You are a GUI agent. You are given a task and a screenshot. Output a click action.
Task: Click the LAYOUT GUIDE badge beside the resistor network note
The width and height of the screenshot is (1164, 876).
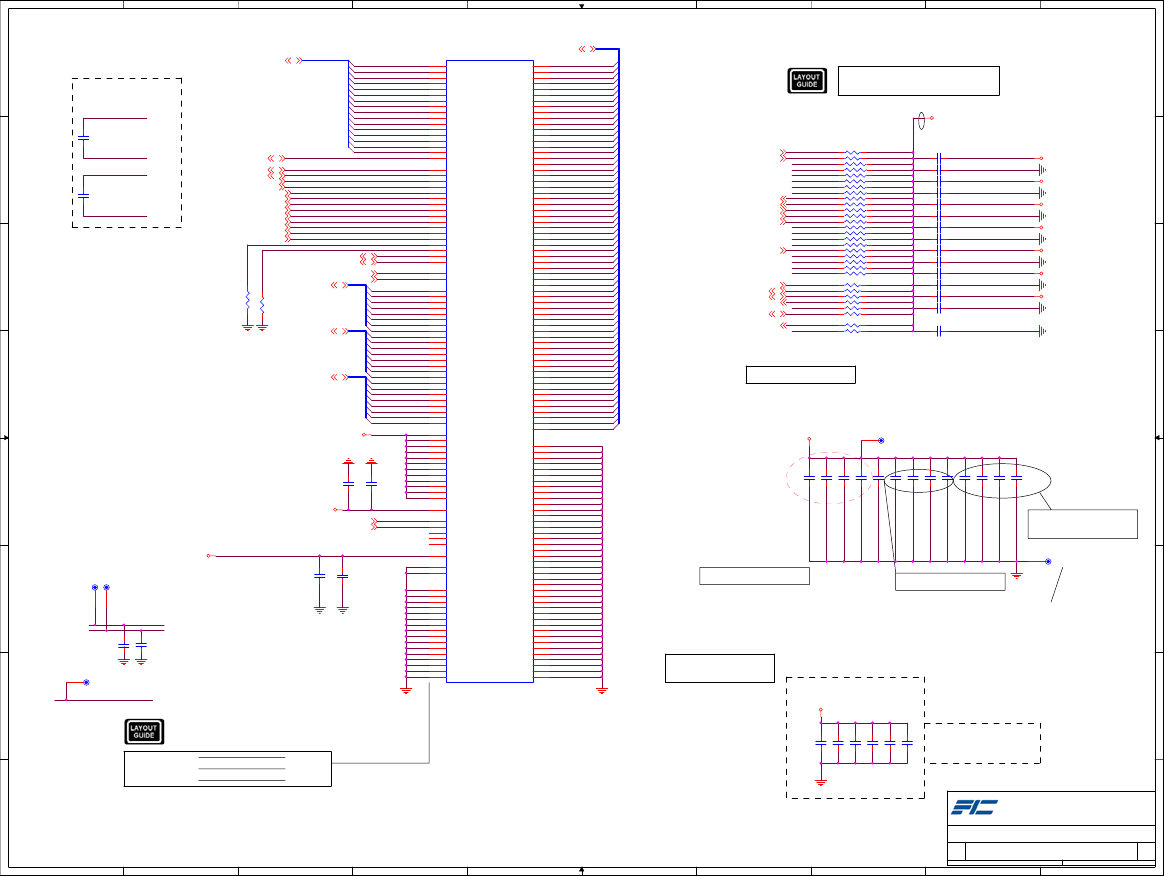coord(807,81)
